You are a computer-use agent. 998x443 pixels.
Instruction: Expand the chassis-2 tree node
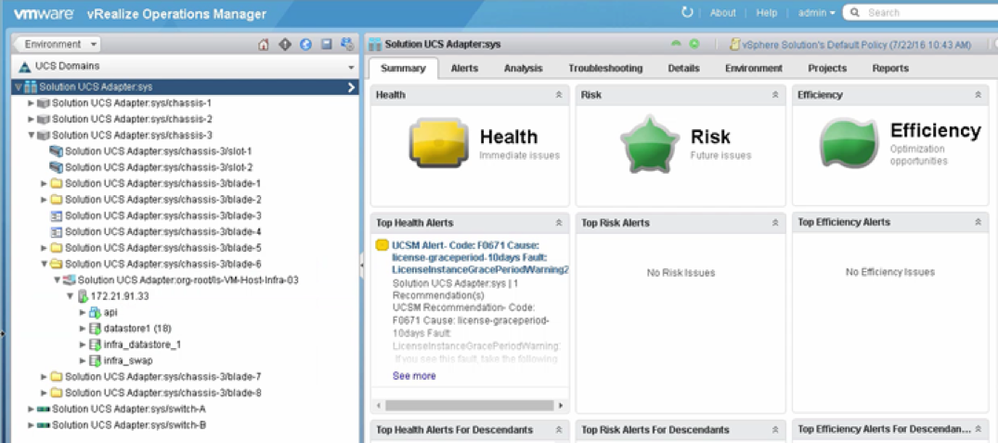pyautogui.click(x=31, y=119)
